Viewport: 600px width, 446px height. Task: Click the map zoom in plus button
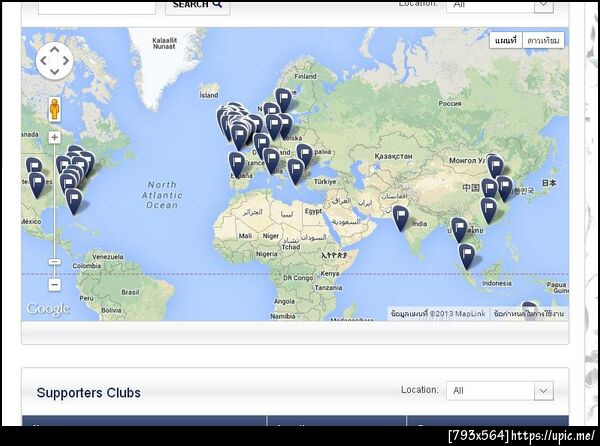pyautogui.click(x=54, y=138)
